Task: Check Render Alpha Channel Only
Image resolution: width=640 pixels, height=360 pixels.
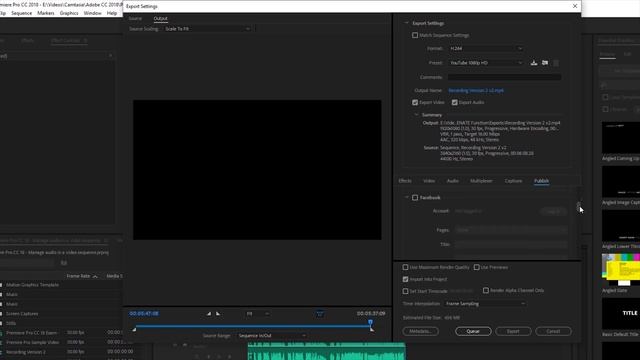Action: (486, 290)
